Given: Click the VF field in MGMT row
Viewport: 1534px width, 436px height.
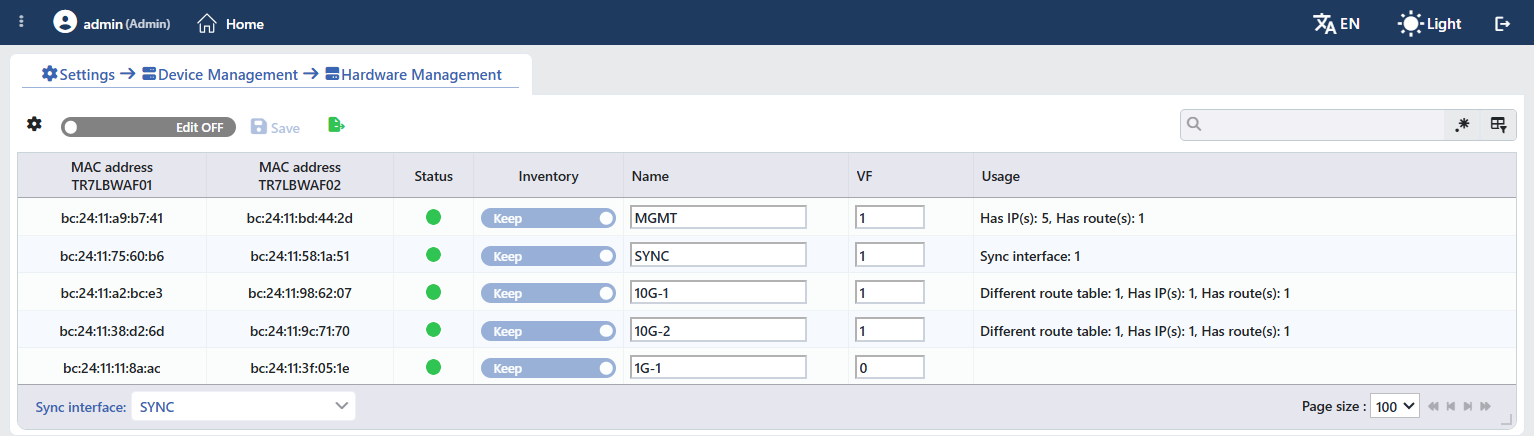Looking at the screenshot, I should (x=890, y=218).
